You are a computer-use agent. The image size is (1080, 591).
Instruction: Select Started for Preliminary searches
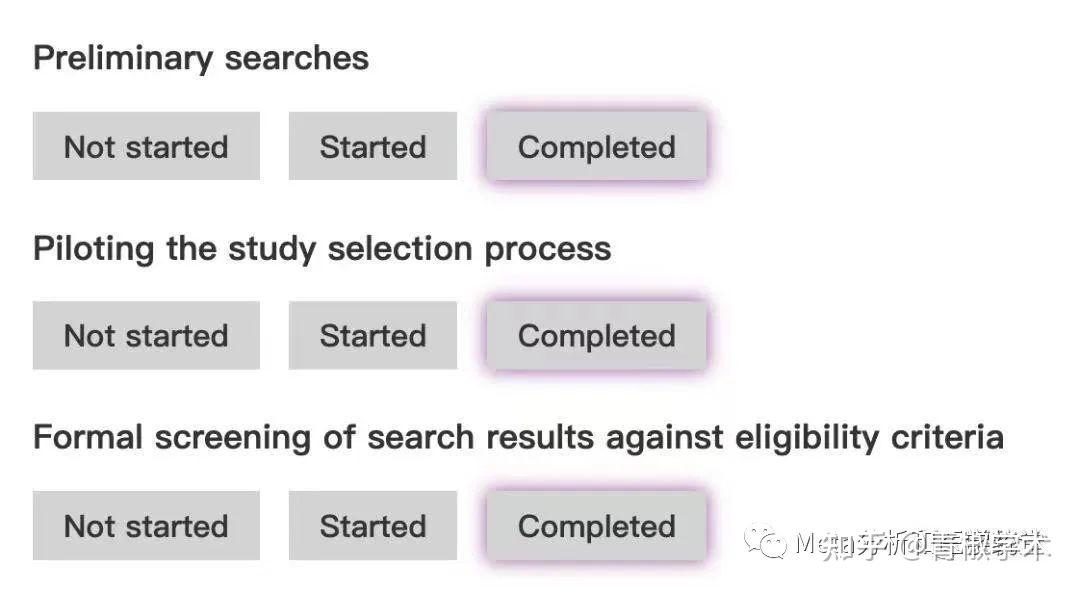click(372, 146)
